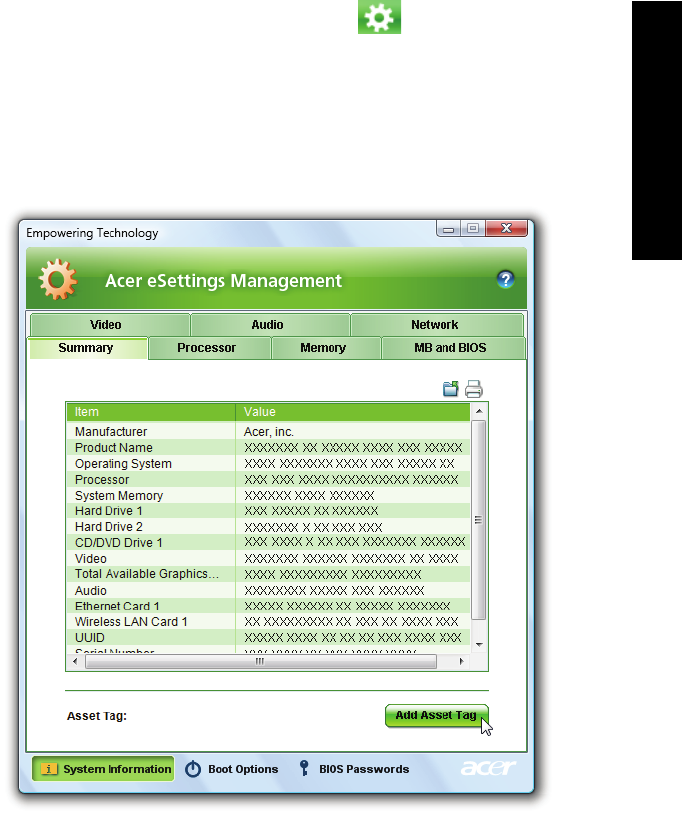Switch to the Audio tab
The width and height of the screenshot is (682, 815).
click(x=270, y=325)
